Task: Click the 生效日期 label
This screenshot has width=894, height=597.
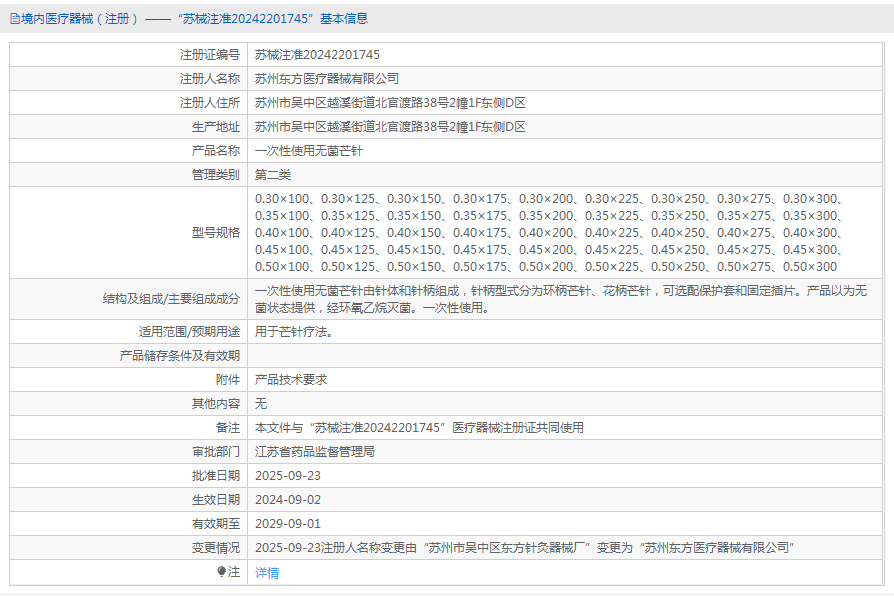Action: click(x=216, y=499)
